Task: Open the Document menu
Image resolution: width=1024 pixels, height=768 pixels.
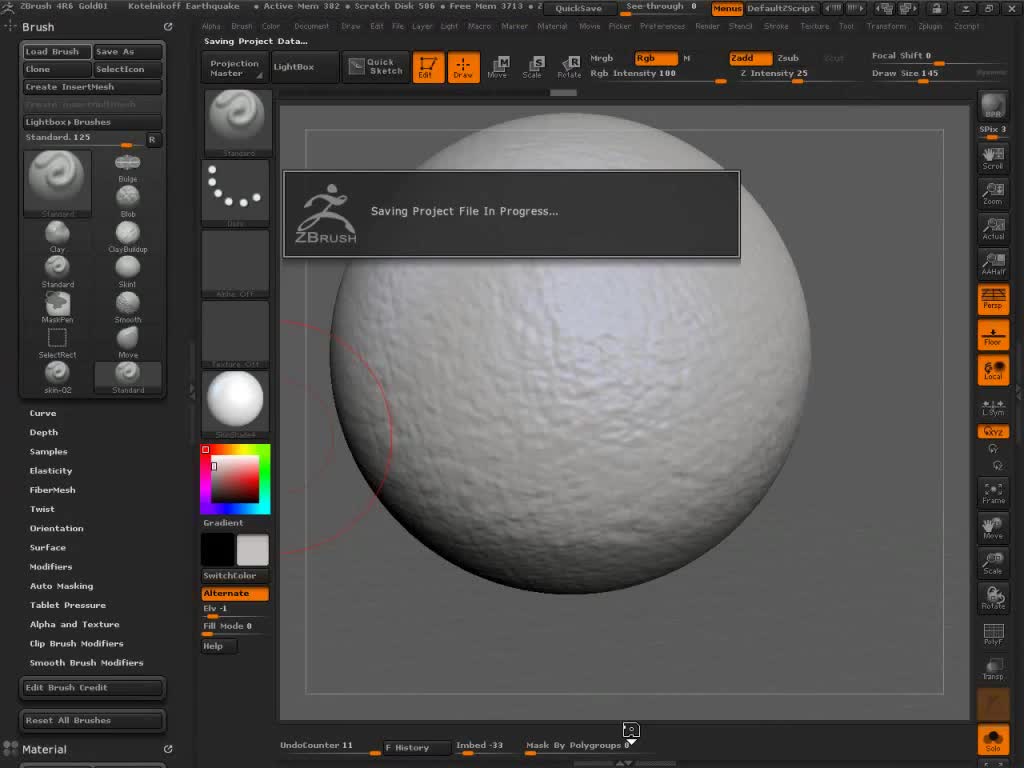Action: [x=312, y=26]
